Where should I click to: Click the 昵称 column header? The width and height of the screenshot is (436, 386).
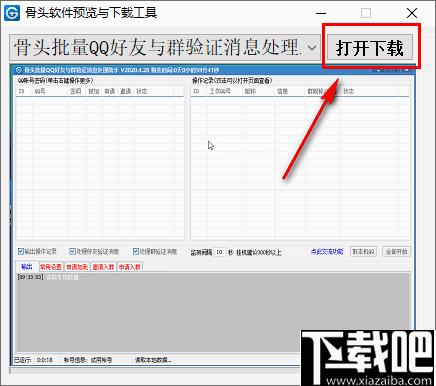tap(258, 91)
